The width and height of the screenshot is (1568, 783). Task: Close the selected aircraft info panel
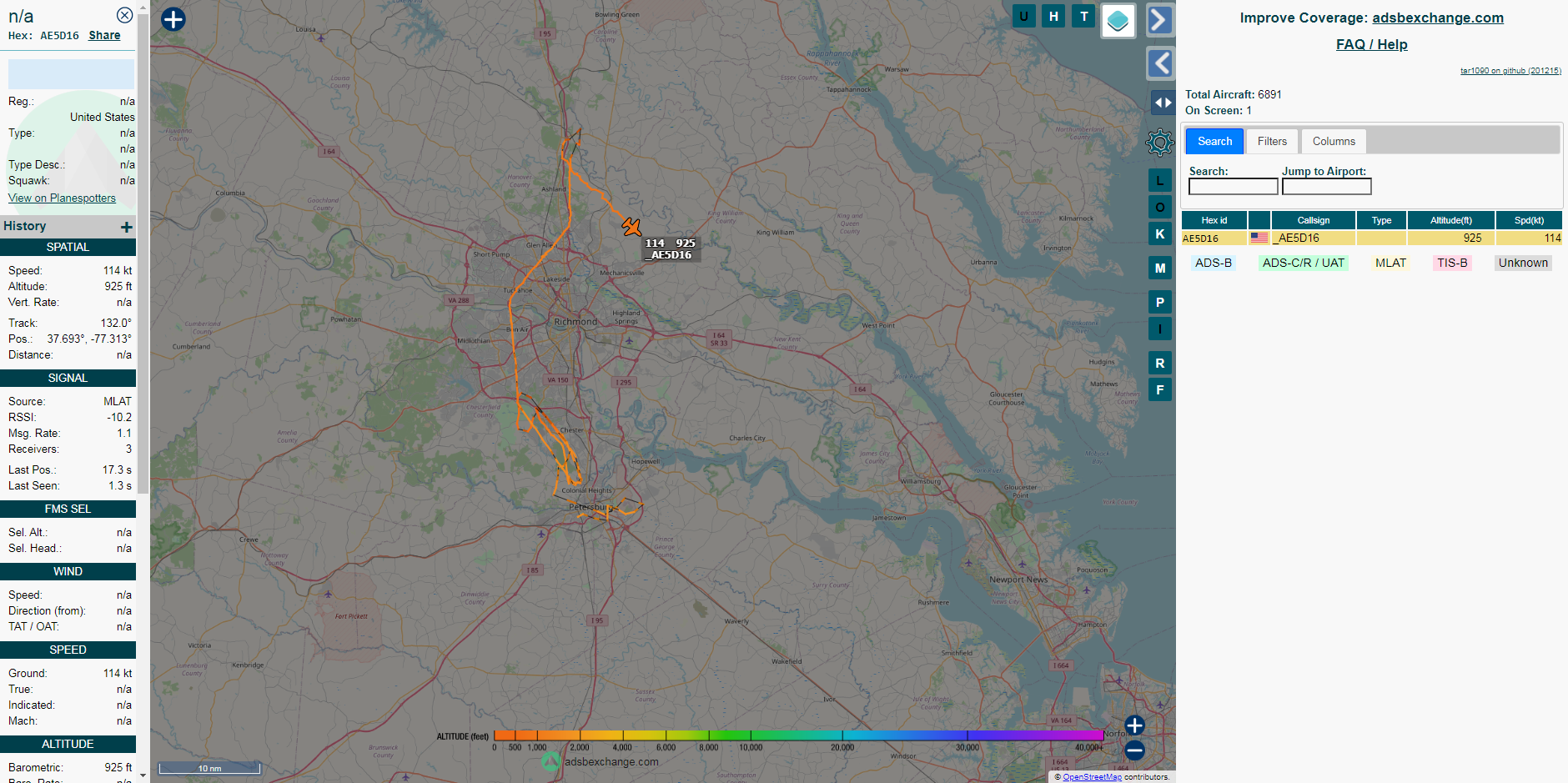pos(124,15)
